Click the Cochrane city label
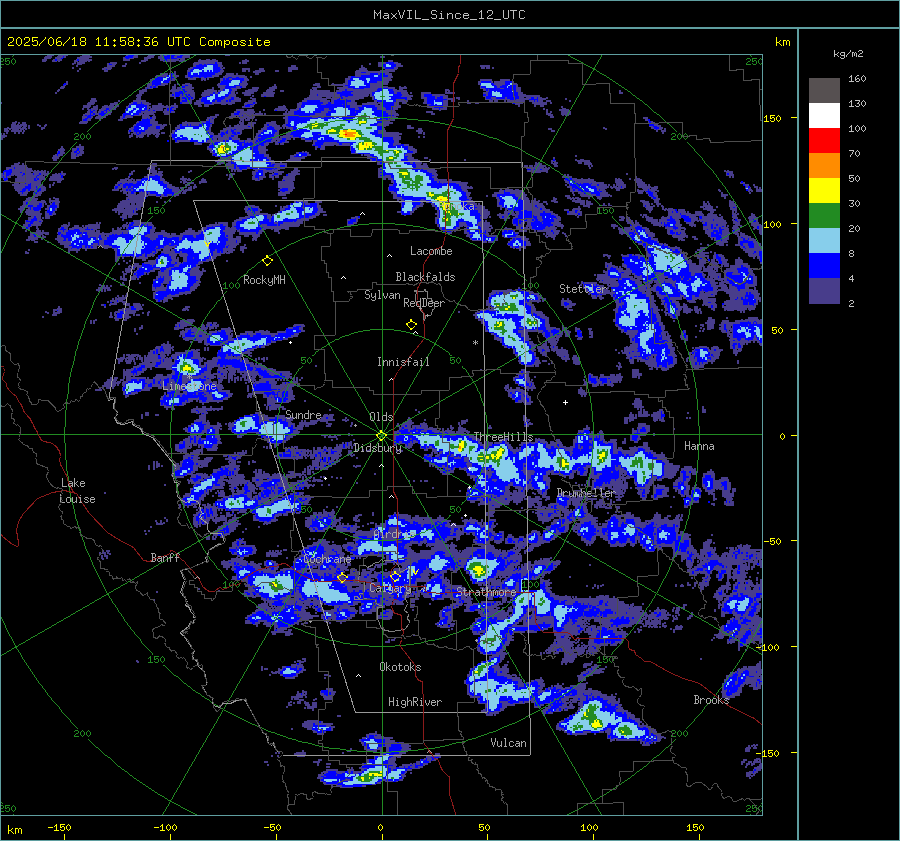This screenshot has width=900, height=841. [x=327, y=559]
